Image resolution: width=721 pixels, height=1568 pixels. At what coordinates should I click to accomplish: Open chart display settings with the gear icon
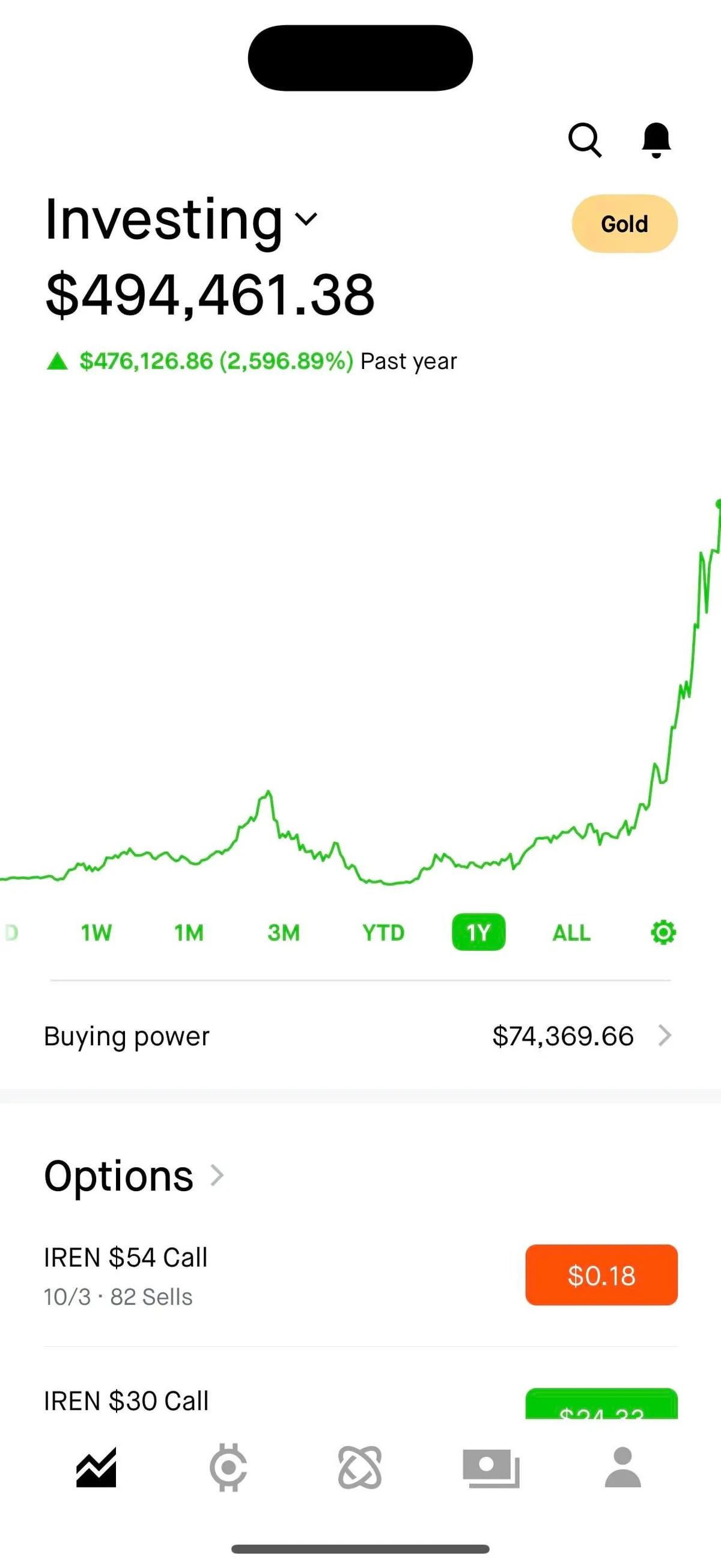663,932
